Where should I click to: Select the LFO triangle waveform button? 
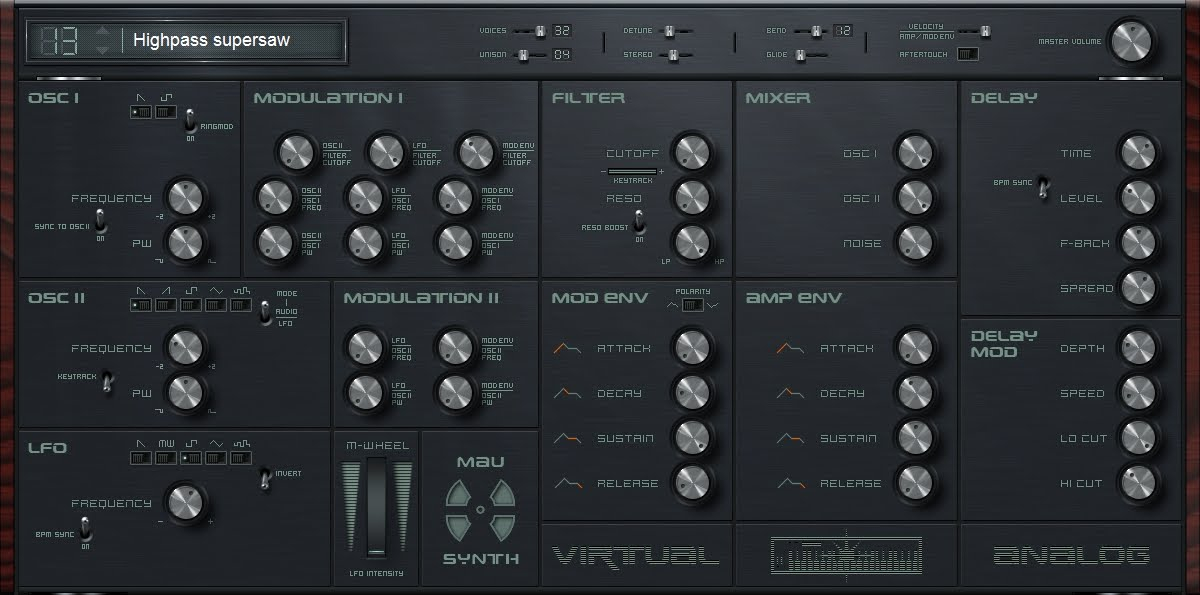(216, 457)
